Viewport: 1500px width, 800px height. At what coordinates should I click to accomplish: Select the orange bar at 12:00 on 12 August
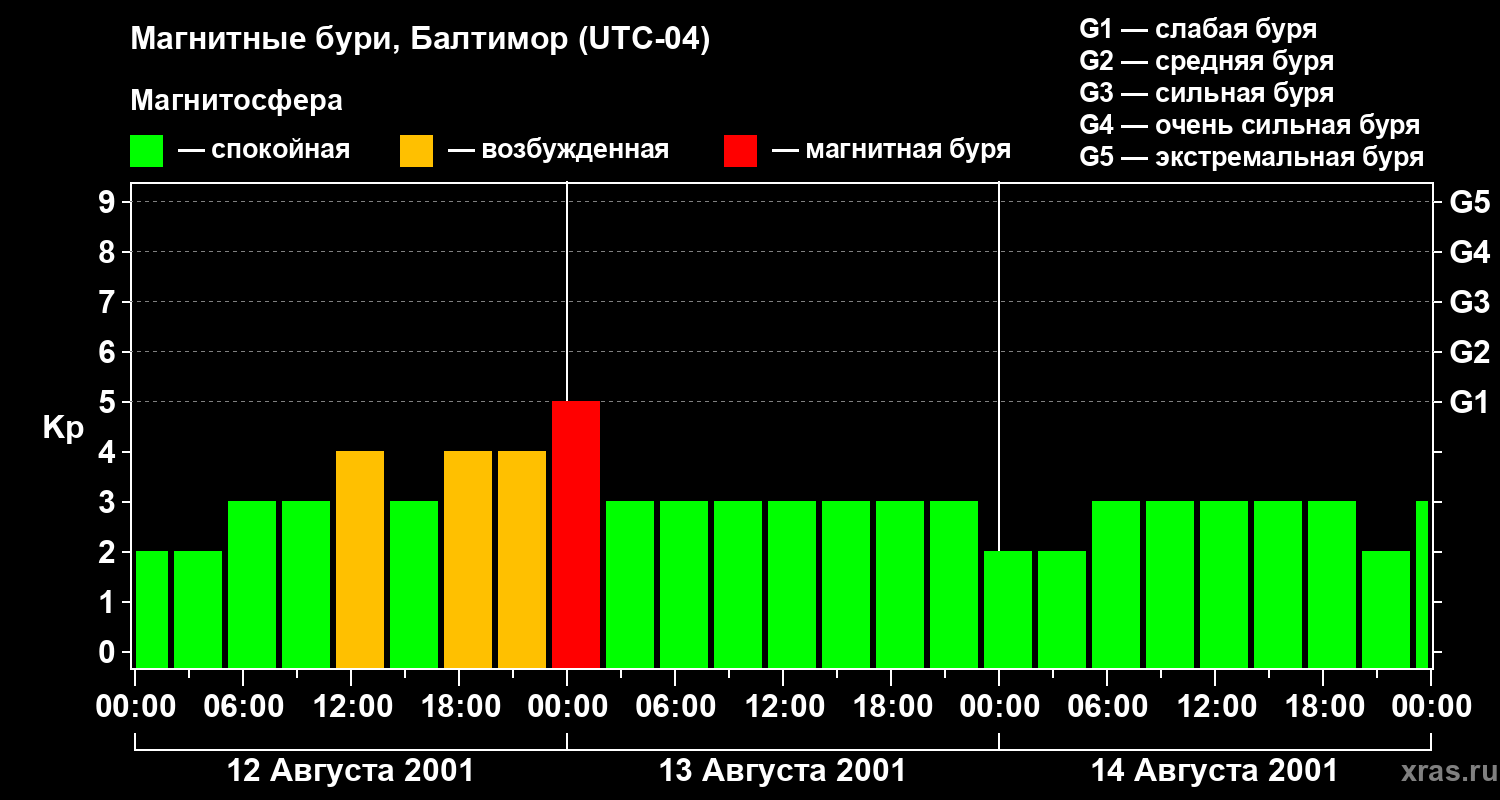[360, 559]
